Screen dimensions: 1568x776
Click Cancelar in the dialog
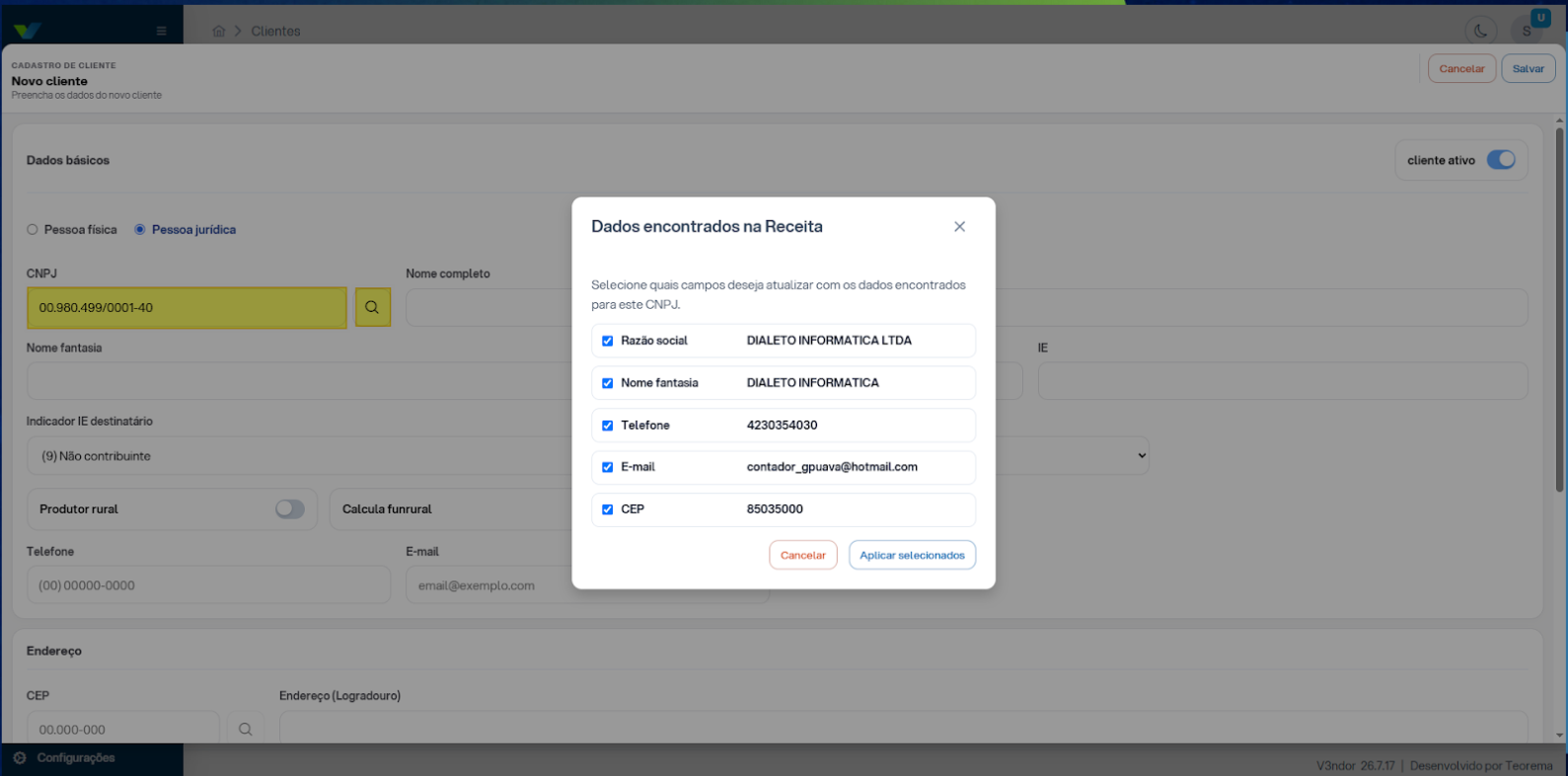[x=803, y=555]
